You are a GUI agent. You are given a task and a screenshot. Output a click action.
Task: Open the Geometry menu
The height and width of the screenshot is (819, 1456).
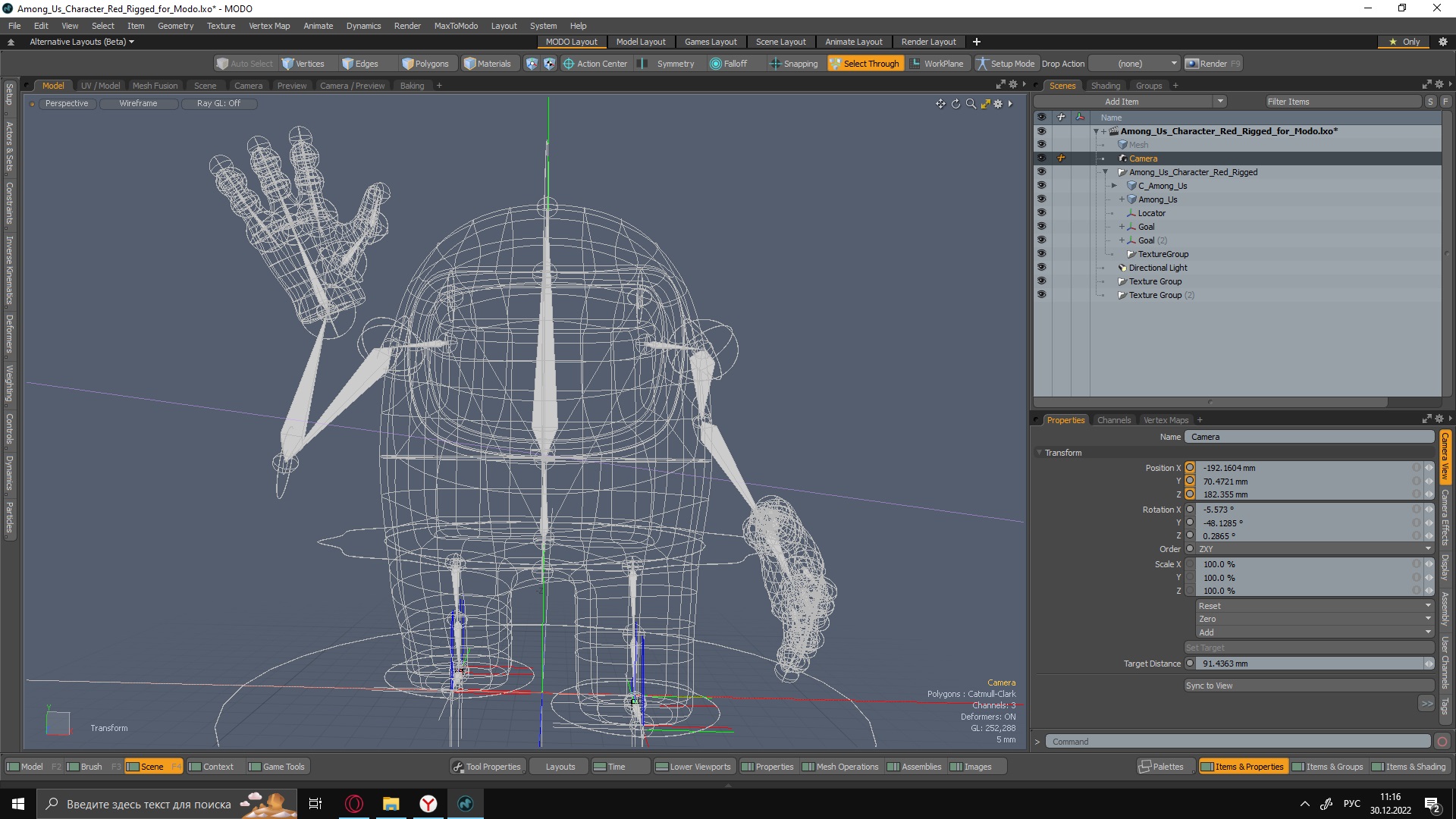pos(175,26)
